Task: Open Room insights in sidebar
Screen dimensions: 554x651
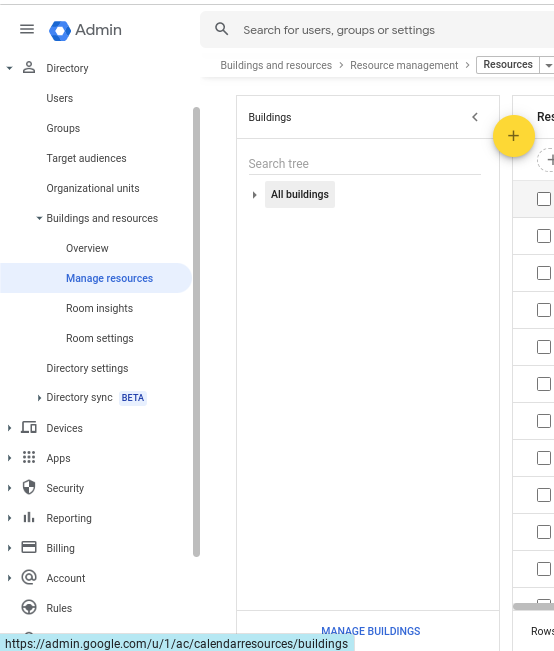Action: (99, 308)
